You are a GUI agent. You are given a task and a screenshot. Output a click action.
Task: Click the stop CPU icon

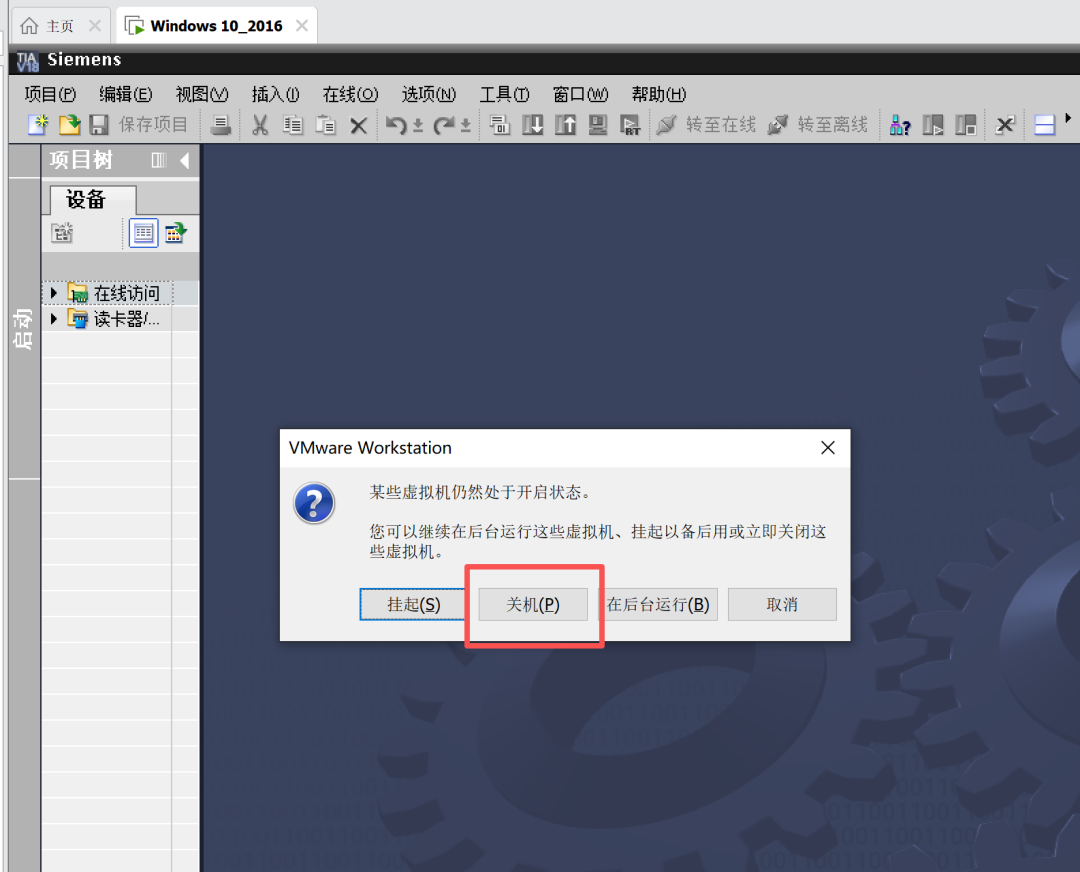coord(966,125)
